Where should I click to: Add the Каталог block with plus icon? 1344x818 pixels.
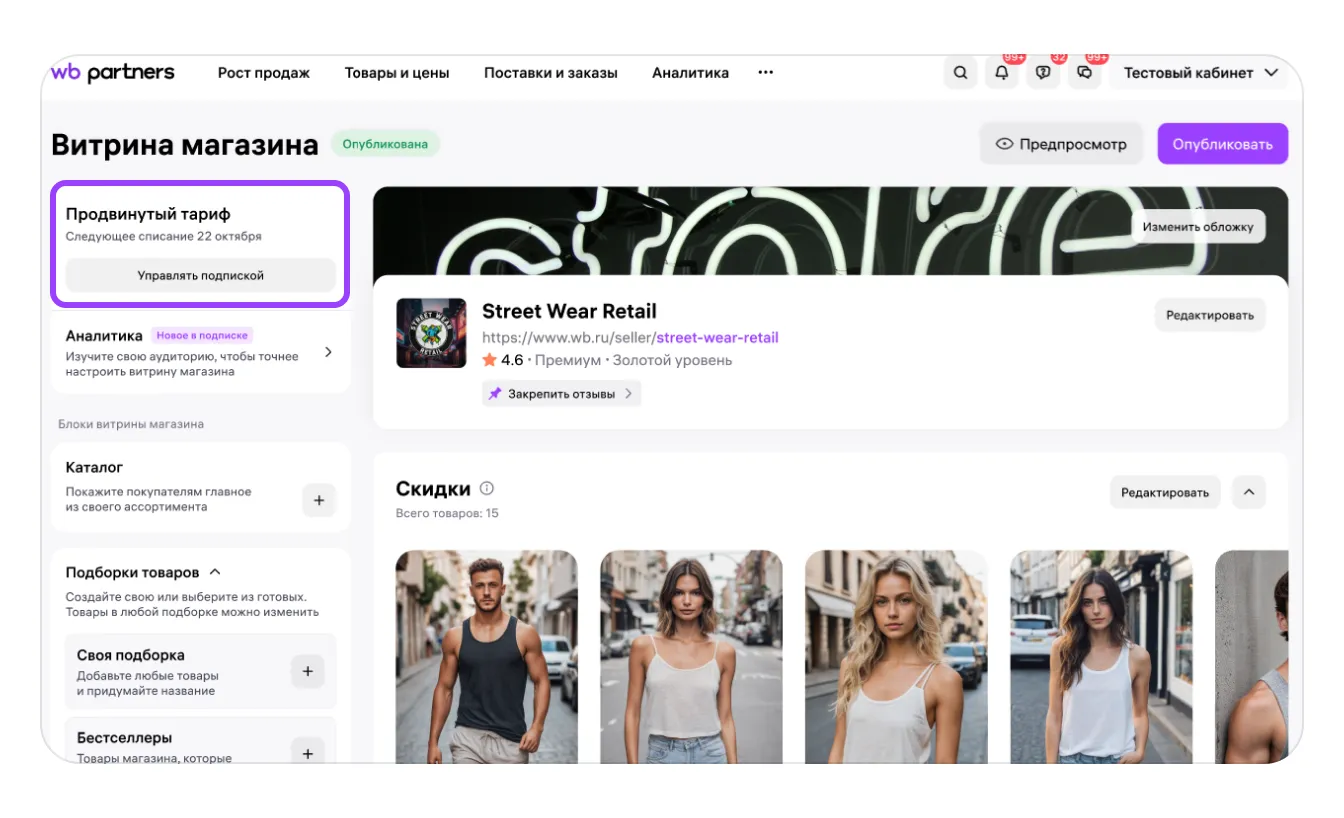coord(319,500)
